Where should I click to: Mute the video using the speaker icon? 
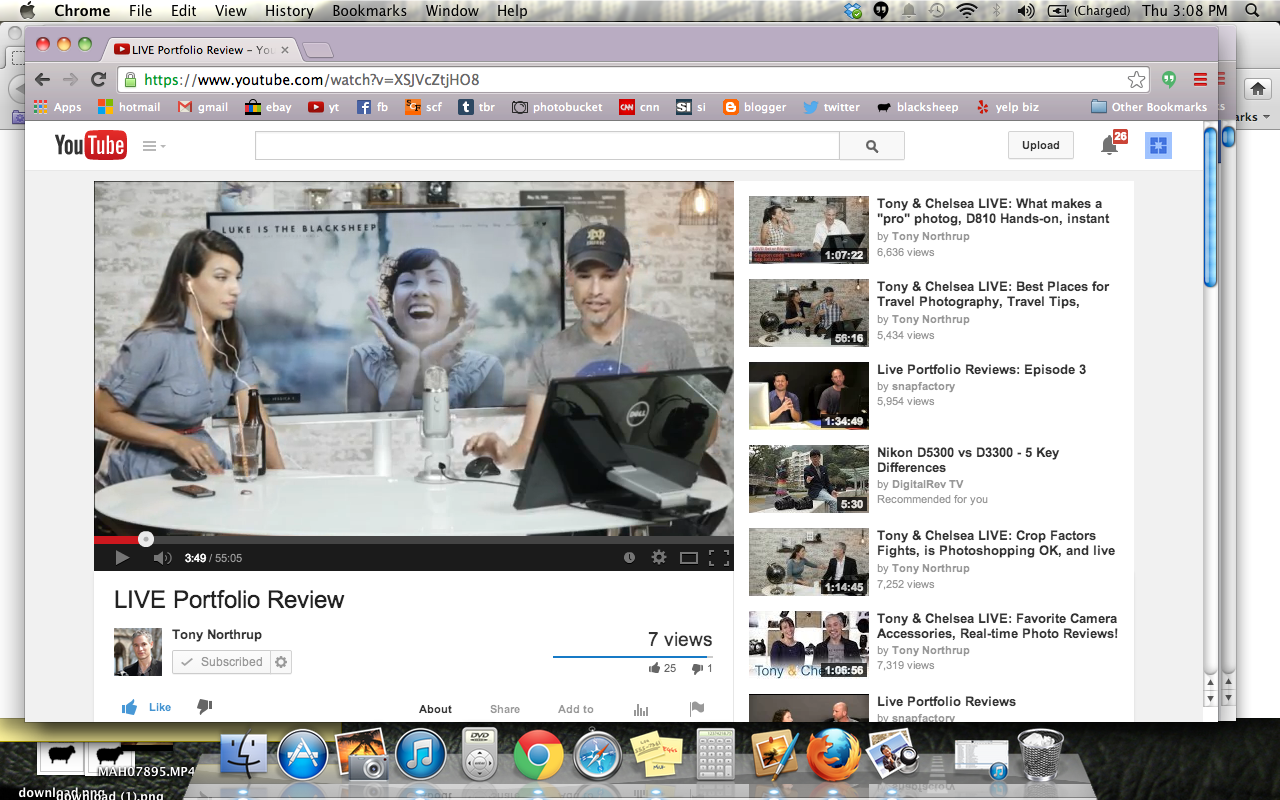coord(162,558)
